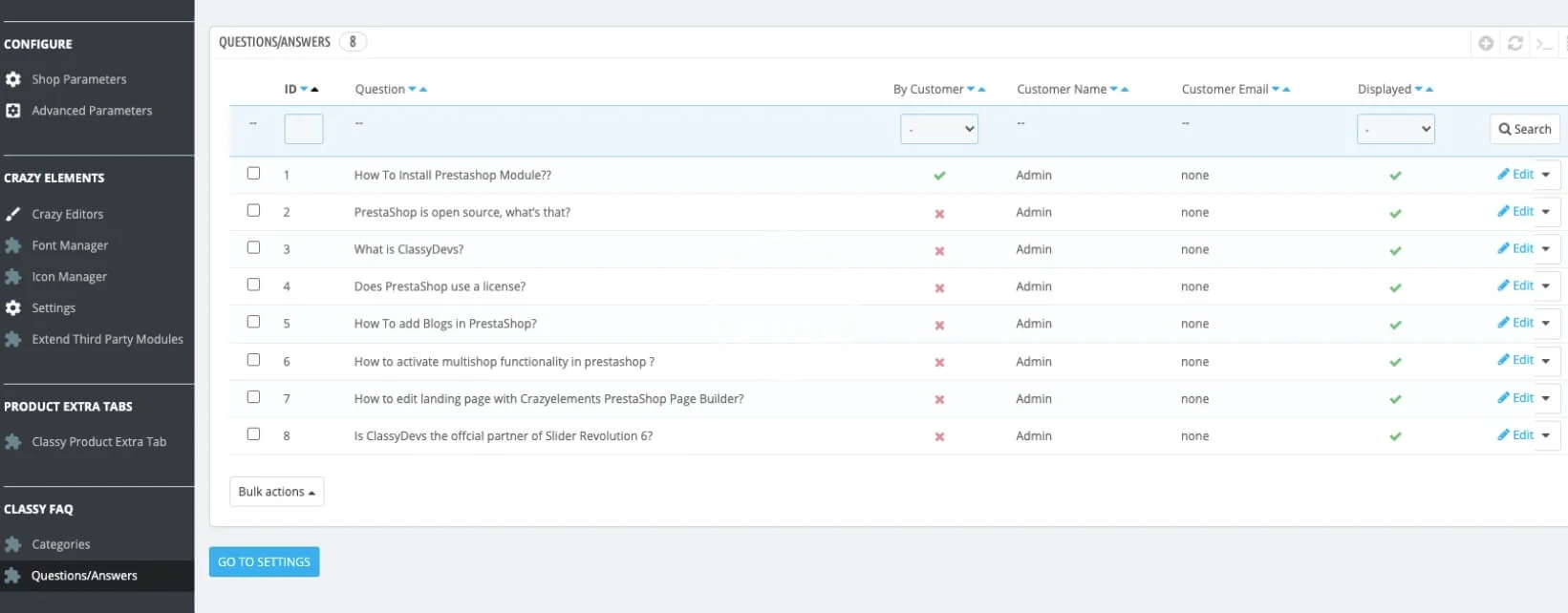Open the Displayed filter dropdown
This screenshot has height=613, width=1568.
coord(1395,129)
